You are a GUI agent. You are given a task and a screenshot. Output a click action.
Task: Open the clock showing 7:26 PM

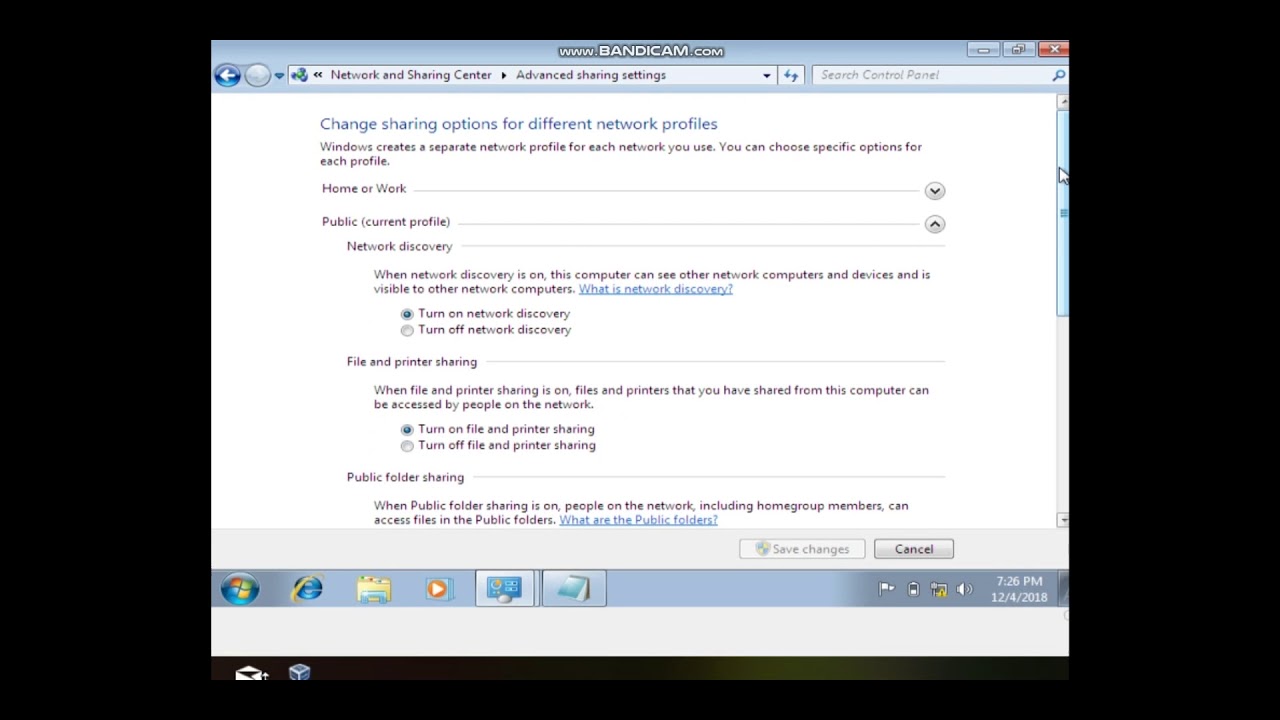[1019, 589]
